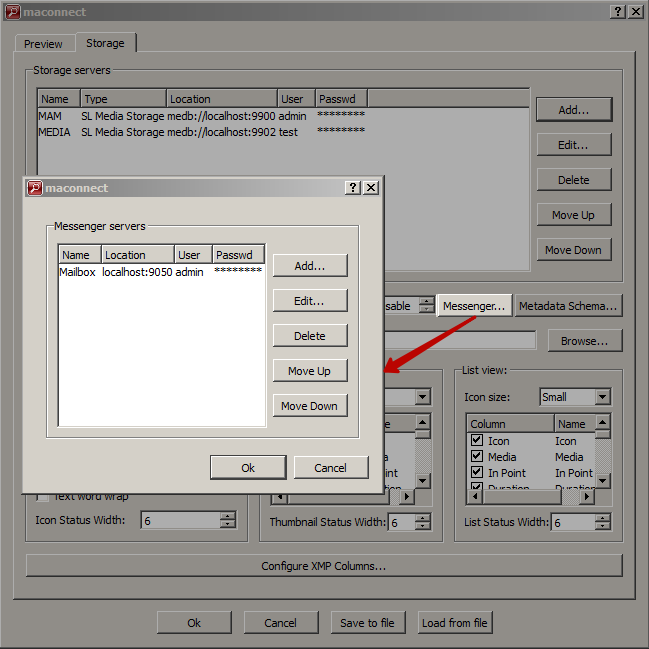Click Ok in the main maconnect window

click(x=194, y=623)
